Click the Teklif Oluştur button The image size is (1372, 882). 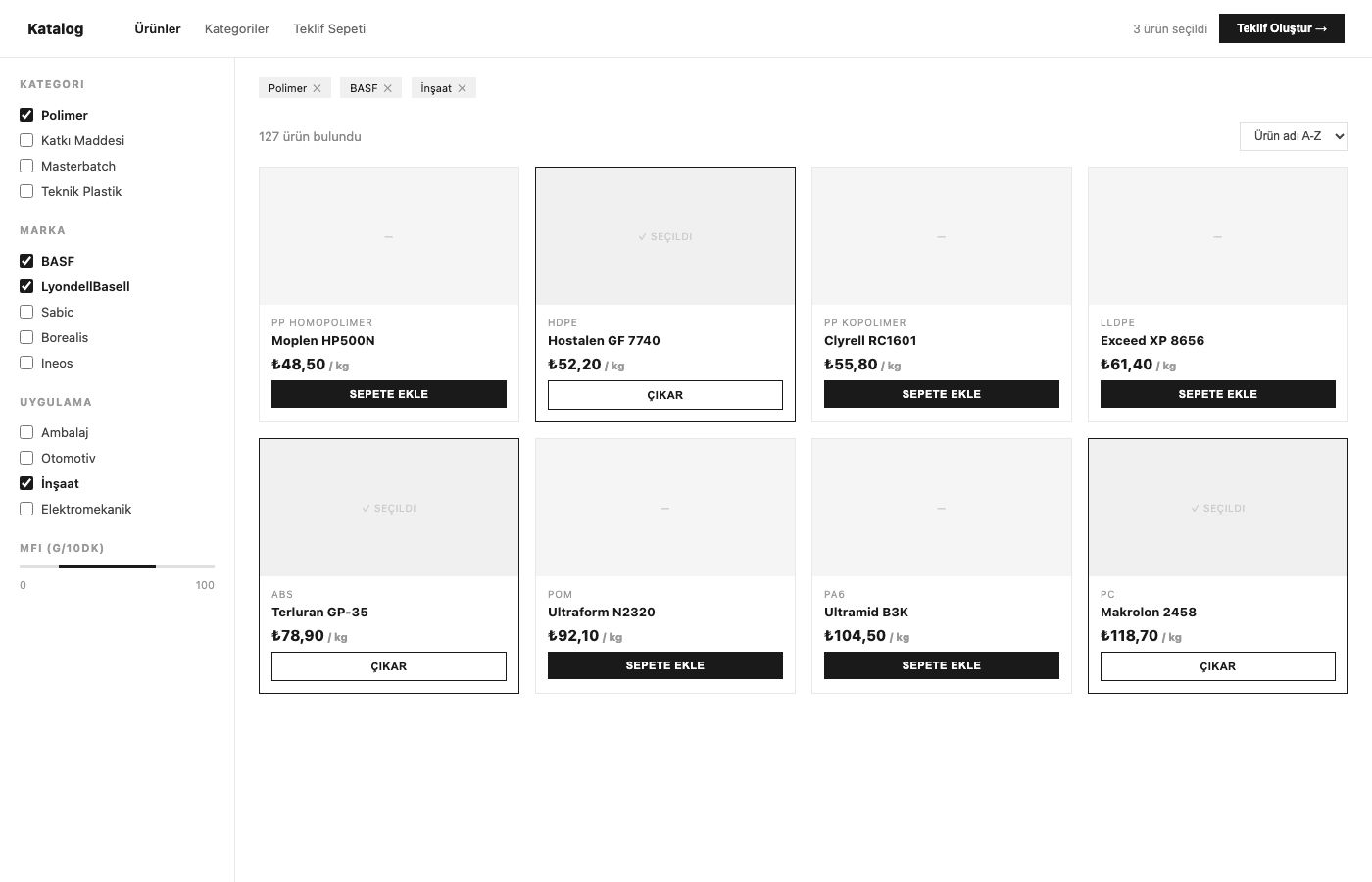pos(1282,28)
